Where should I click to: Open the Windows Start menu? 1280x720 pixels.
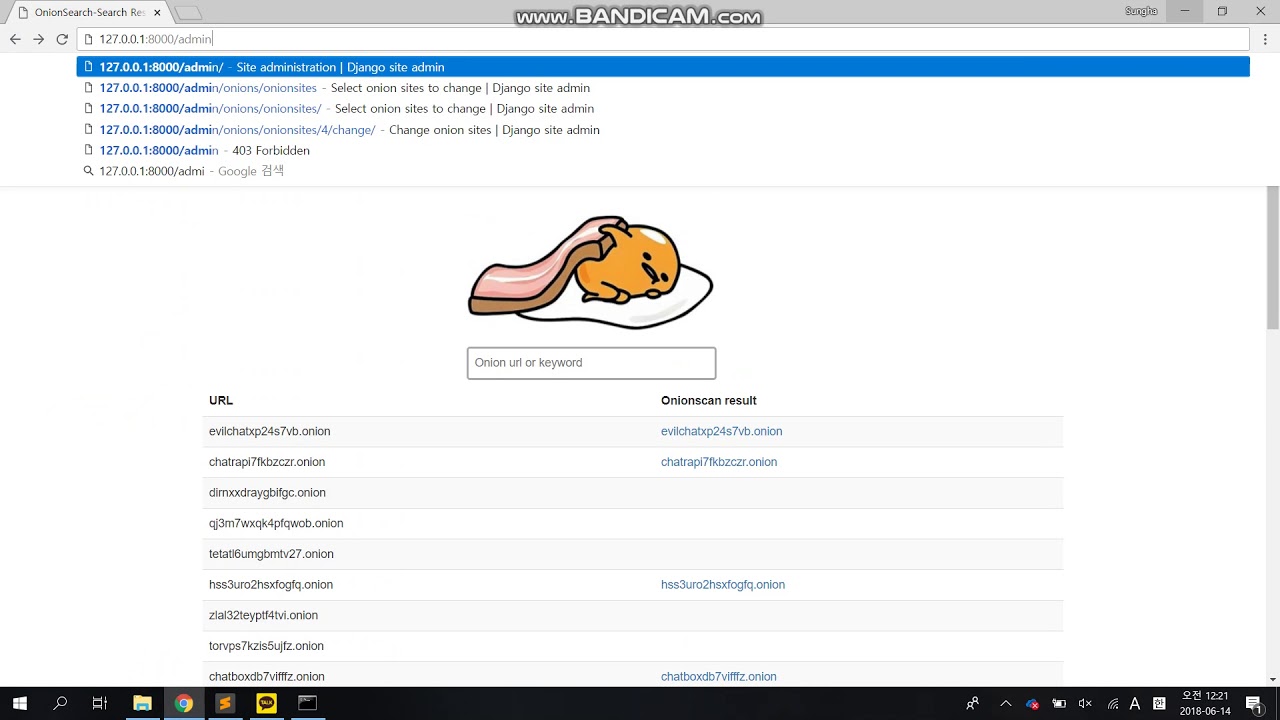click(19, 703)
